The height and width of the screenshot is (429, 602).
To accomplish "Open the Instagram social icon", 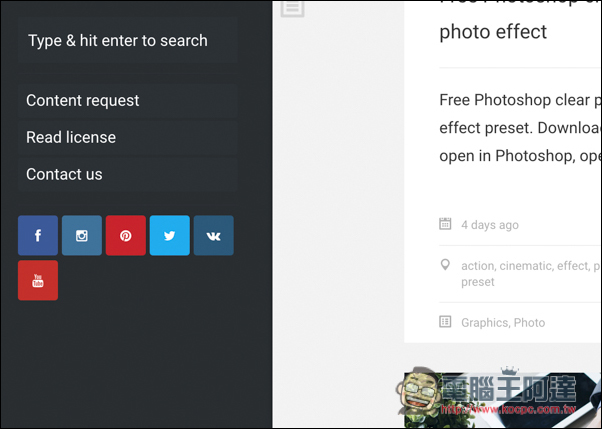I will (x=82, y=235).
